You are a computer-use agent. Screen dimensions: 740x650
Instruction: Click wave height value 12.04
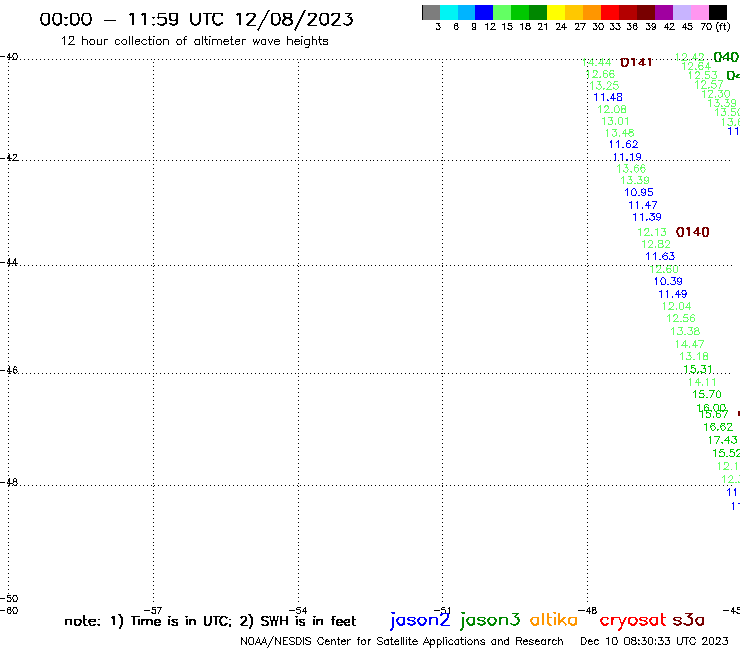coord(677,306)
